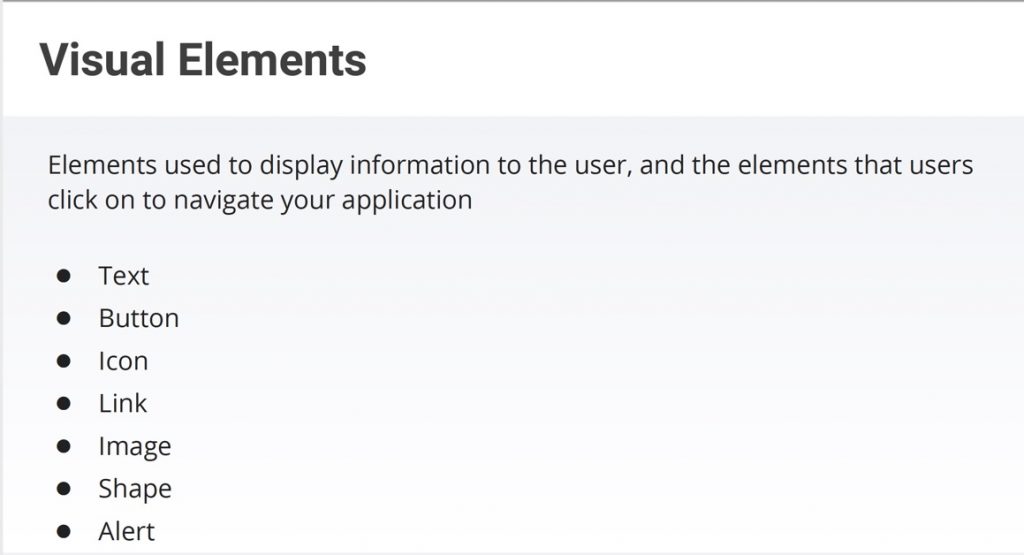
Task: Select the "Alert" list item
Action: (x=127, y=531)
